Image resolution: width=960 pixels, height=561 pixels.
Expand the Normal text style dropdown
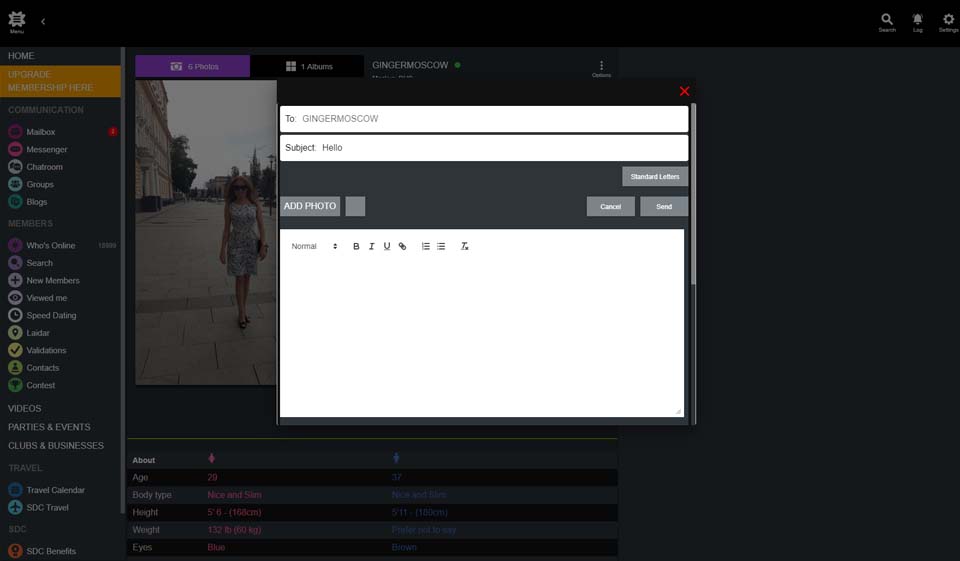click(x=314, y=246)
